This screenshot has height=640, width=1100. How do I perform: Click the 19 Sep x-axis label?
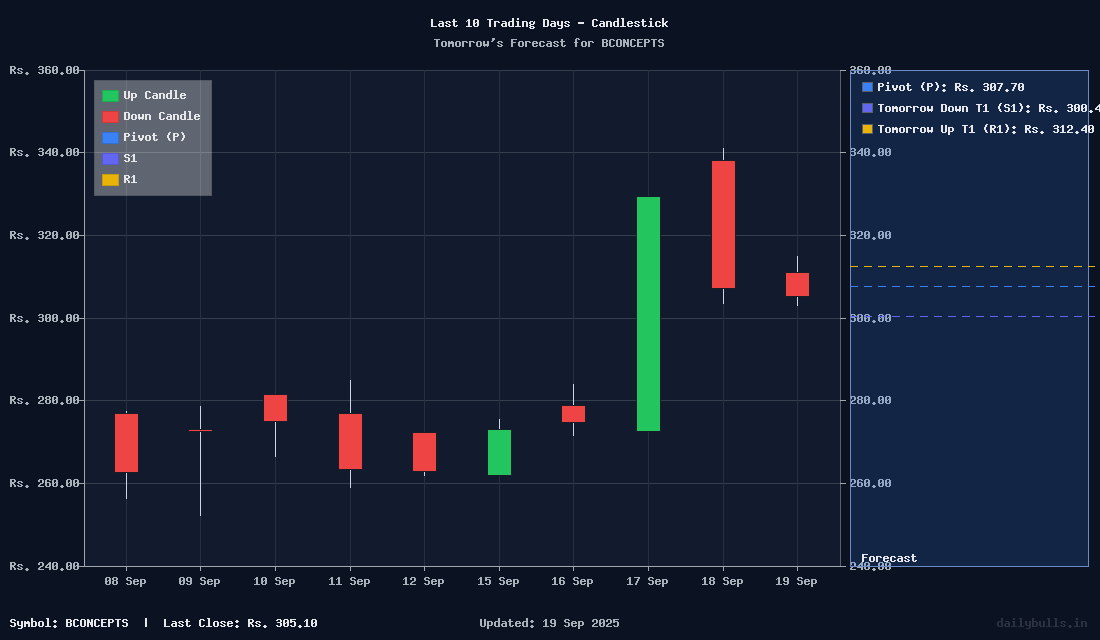796,581
